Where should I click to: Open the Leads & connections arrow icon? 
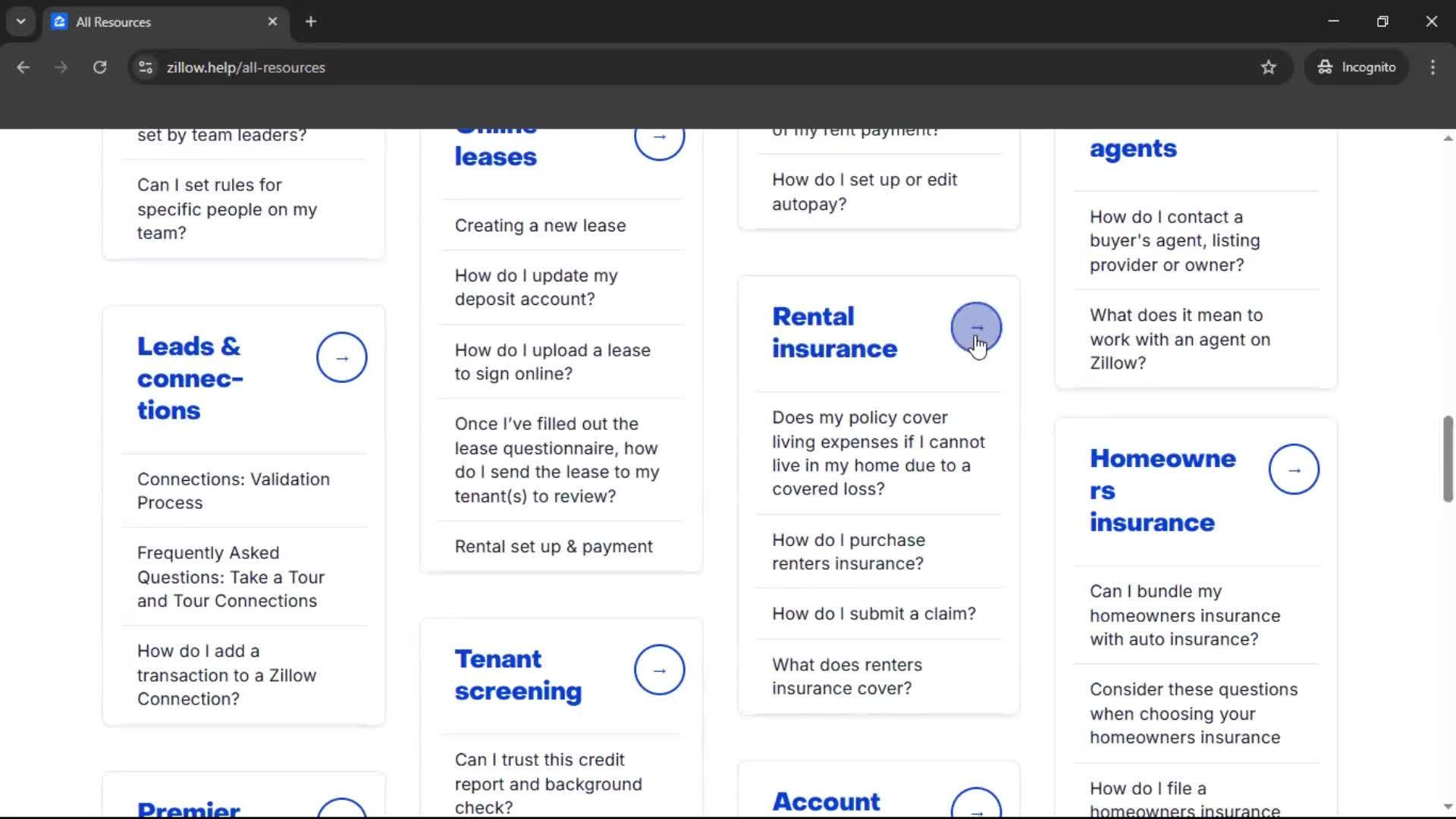pyautogui.click(x=341, y=357)
